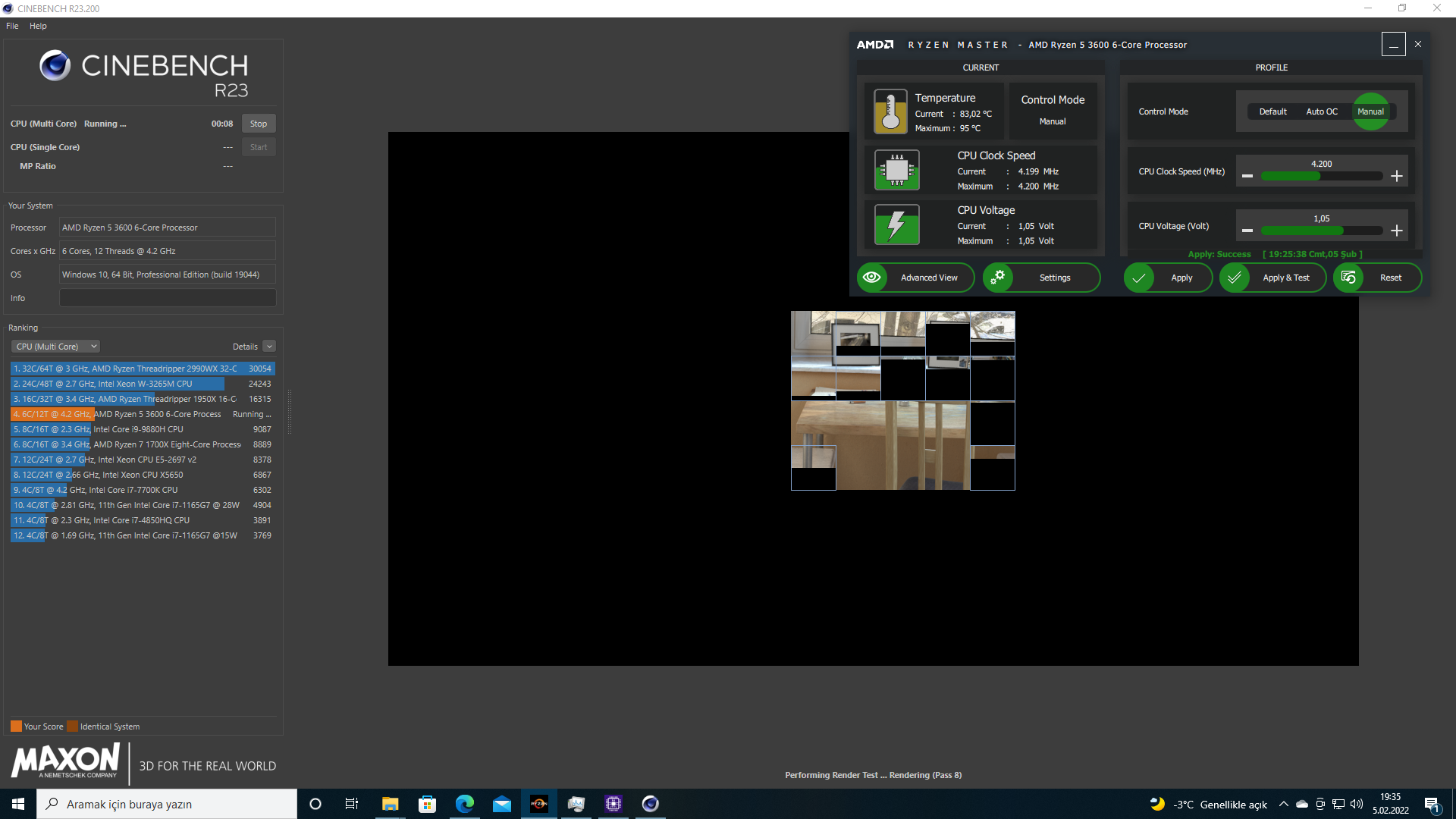Open Ryzen Master Settings
Viewport: 1456px width, 819px height.
[1041, 278]
